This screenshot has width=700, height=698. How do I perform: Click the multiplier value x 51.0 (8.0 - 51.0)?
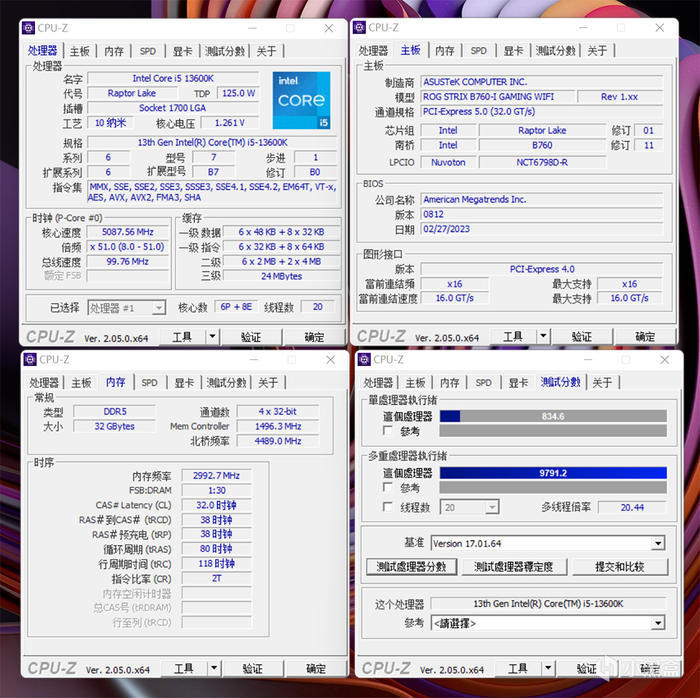click(128, 247)
